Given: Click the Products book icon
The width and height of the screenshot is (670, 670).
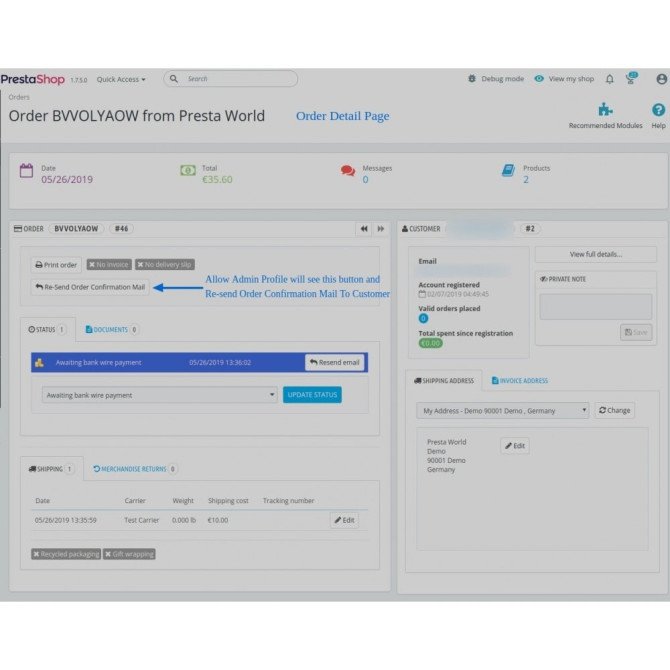Looking at the screenshot, I should pos(508,170).
